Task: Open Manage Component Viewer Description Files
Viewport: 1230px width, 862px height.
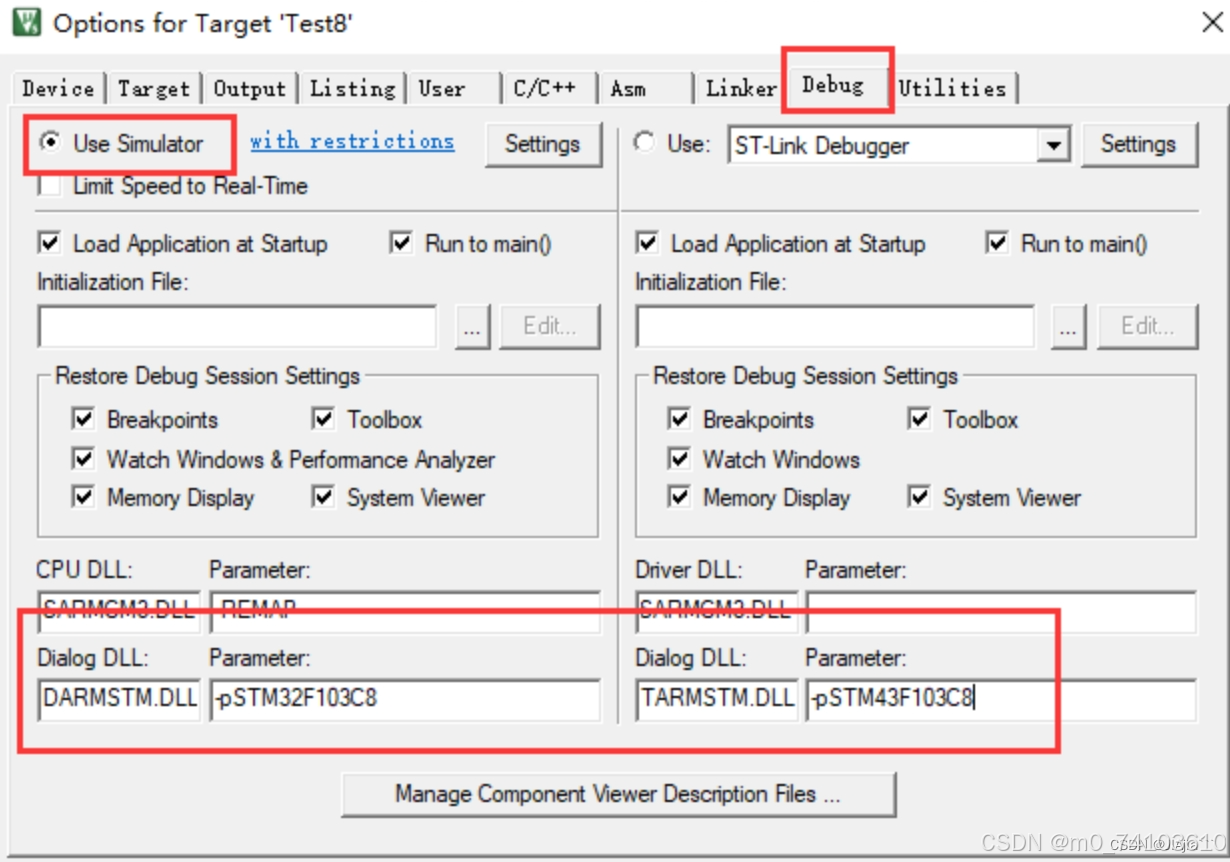Action: coord(618,794)
